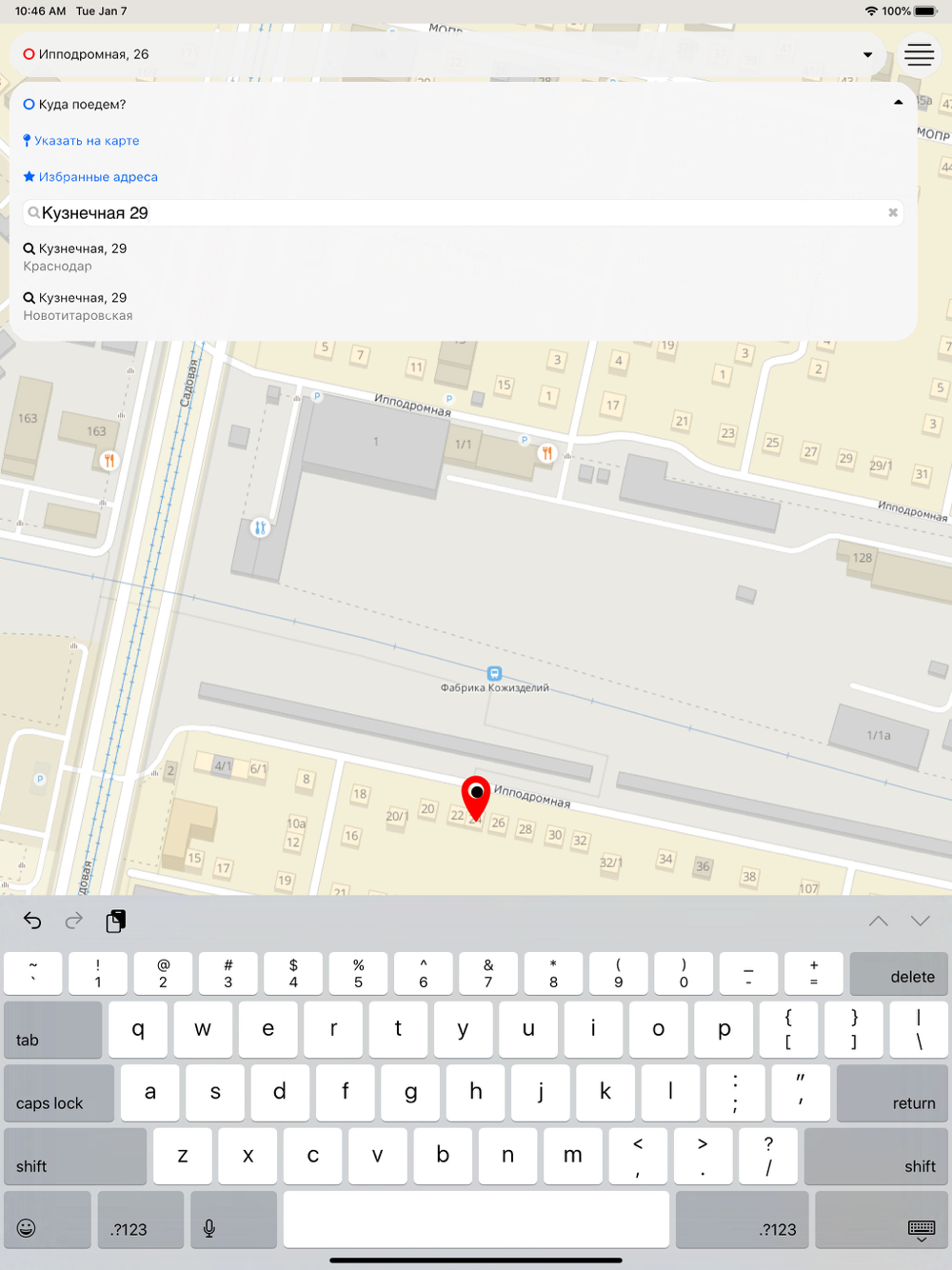Screen dimensions: 952x1270
Task: Tap the undo arrow on keyboard toolbar
Action: pos(32,921)
